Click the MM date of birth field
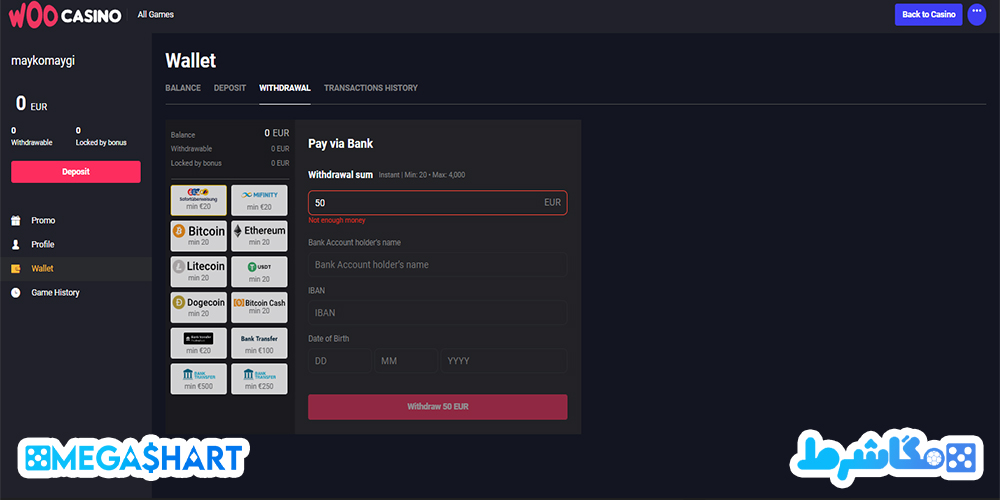1000x500 pixels. 406,361
